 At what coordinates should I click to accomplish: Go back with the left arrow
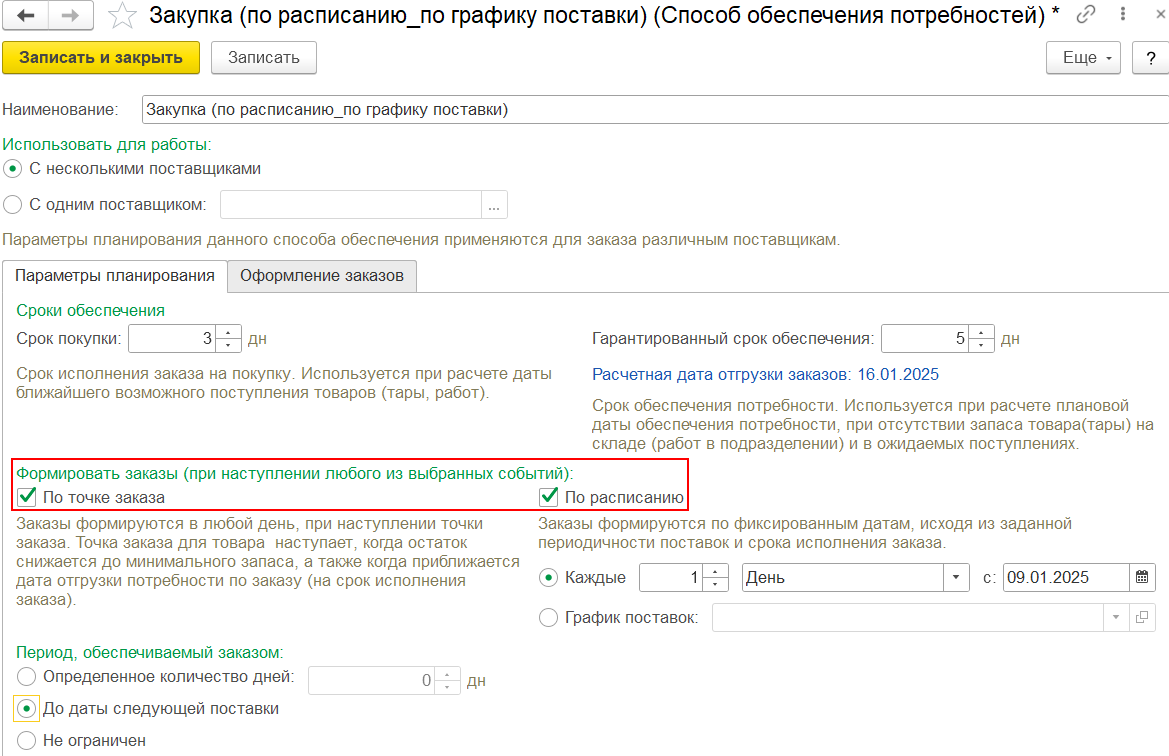[25, 16]
